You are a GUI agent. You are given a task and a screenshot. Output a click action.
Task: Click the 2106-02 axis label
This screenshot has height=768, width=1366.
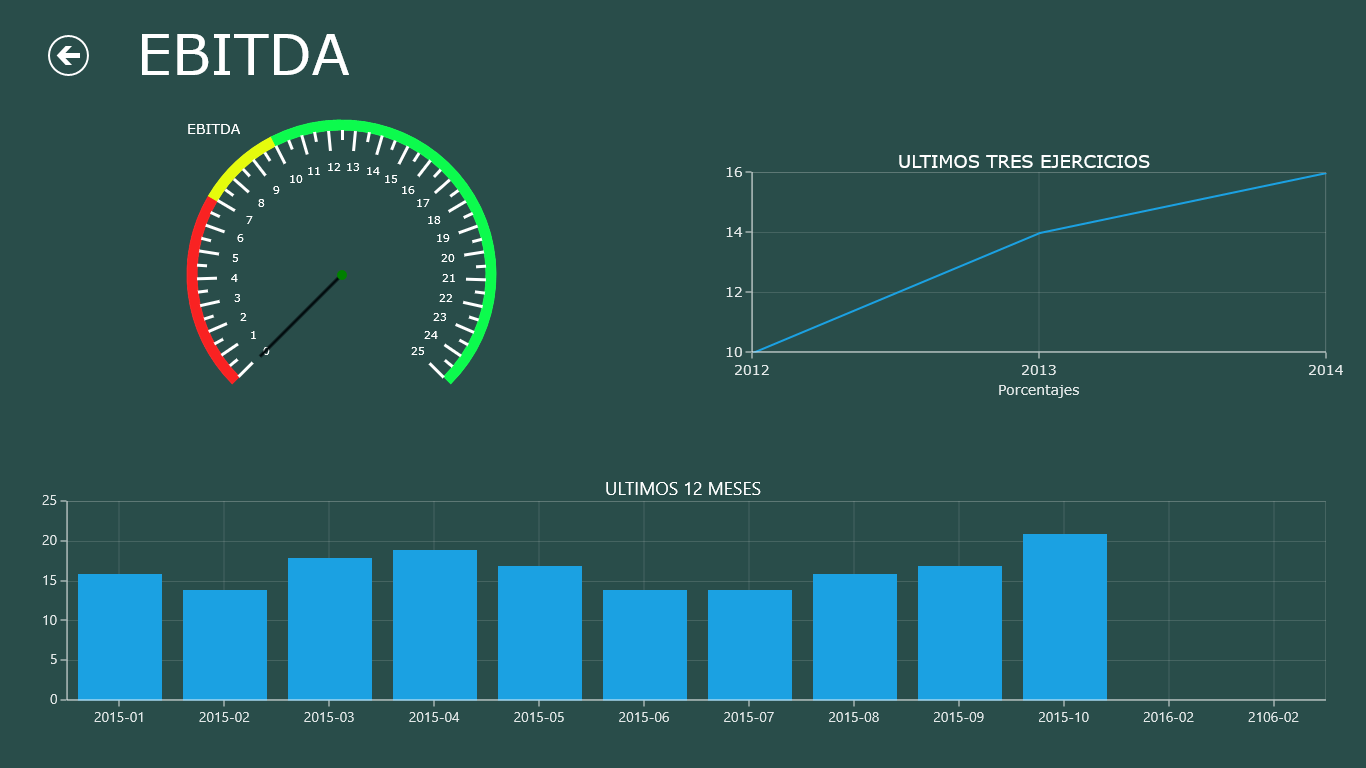pyautogui.click(x=1274, y=717)
